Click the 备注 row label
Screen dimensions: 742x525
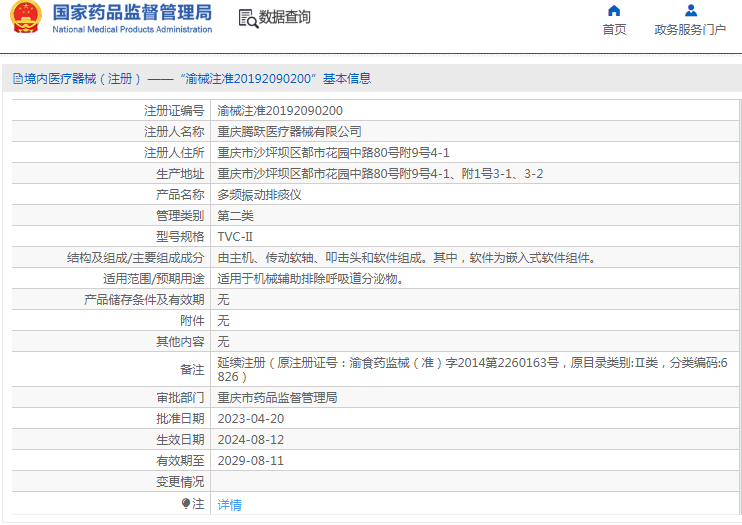click(192, 370)
